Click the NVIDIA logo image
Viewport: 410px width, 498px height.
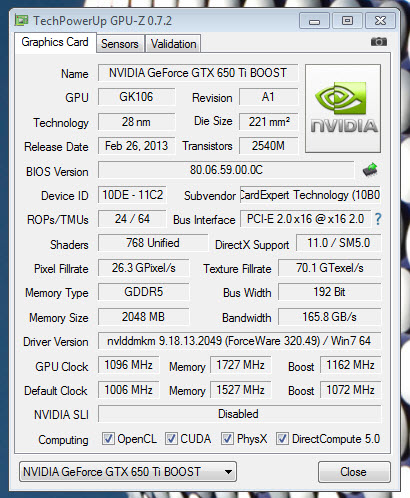[x=343, y=109]
